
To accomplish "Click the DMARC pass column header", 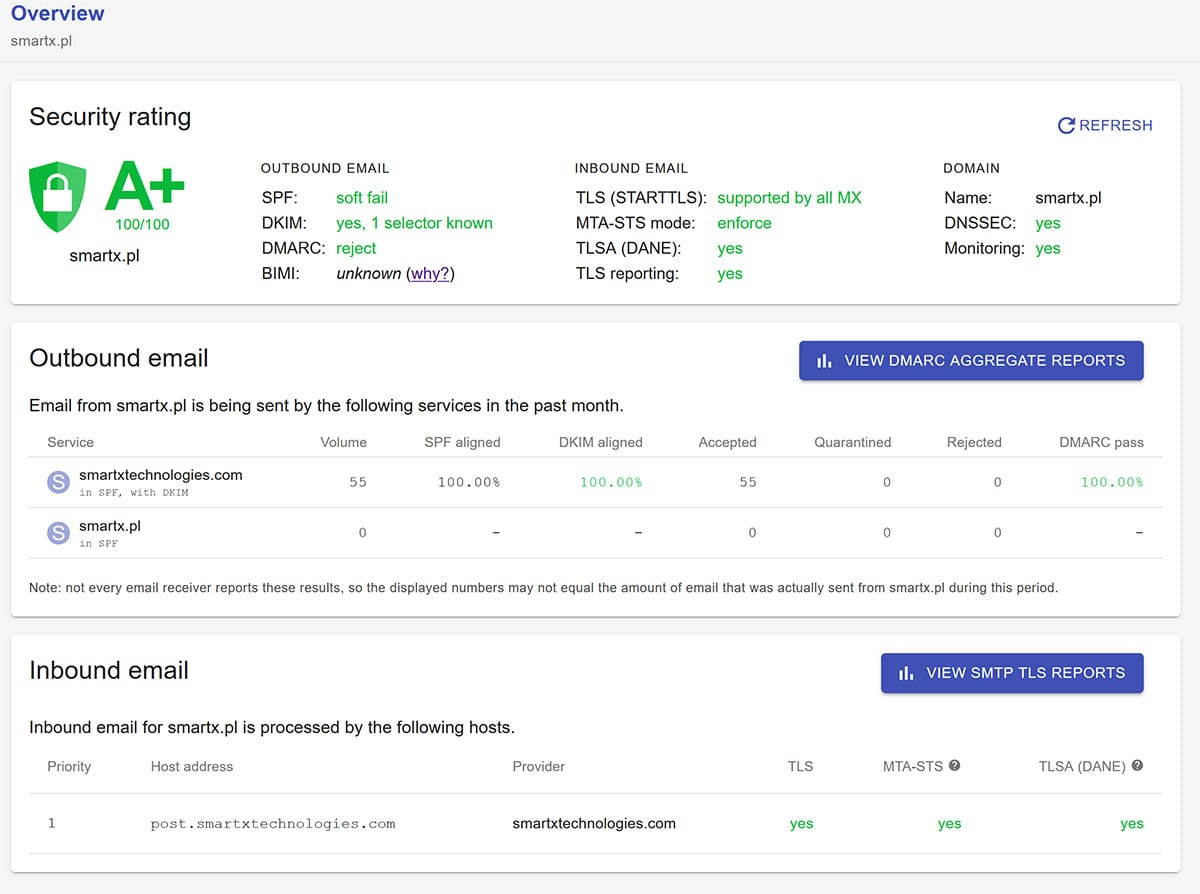I will coord(1101,442).
